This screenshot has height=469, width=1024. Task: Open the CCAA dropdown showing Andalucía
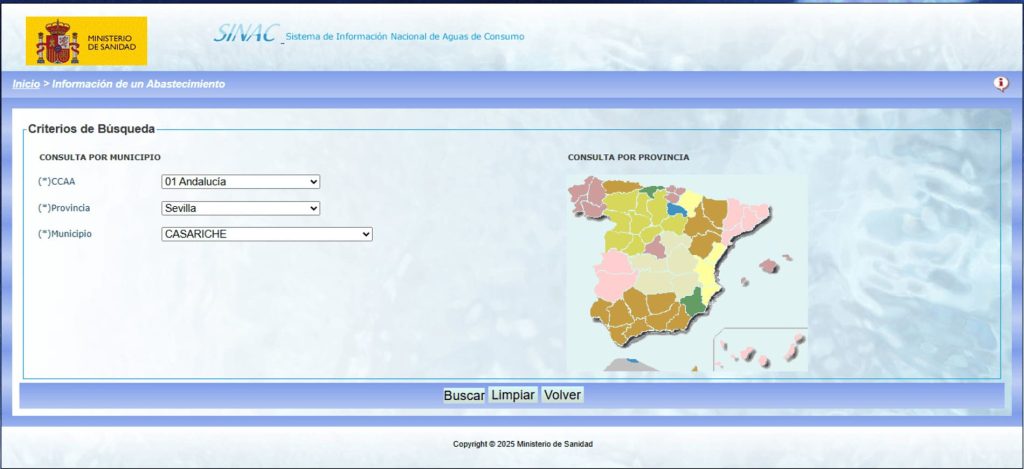click(x=240, y=182)
